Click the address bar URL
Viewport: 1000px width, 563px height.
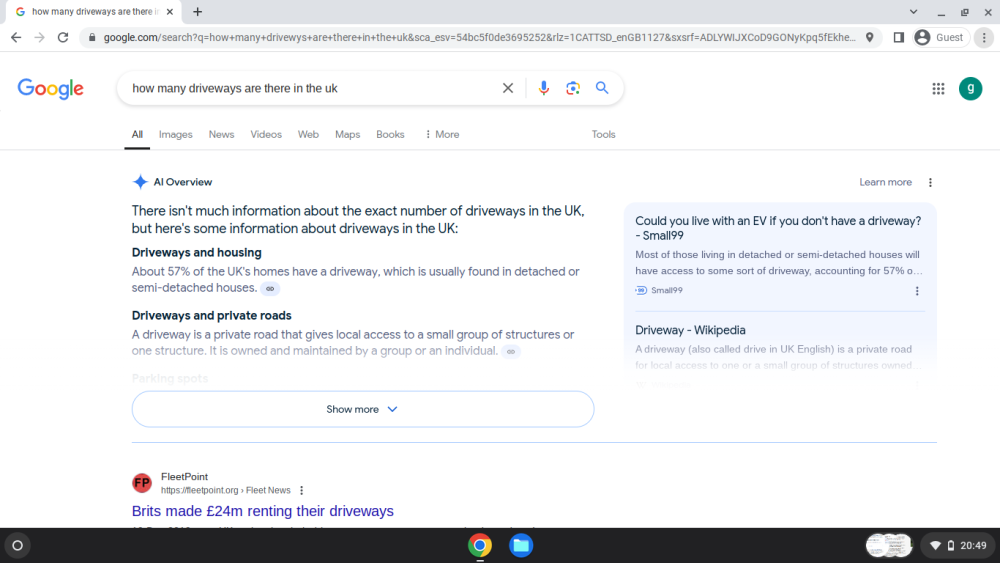coord(480,38)
